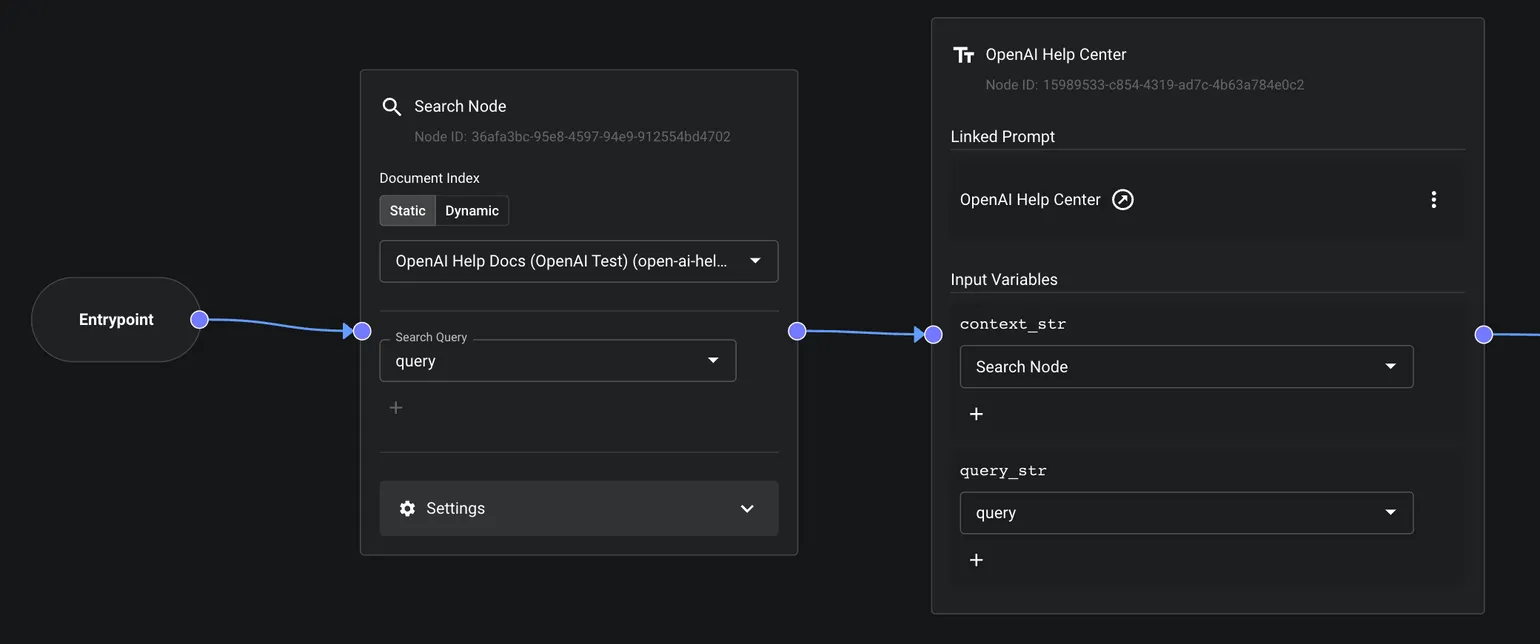Open the query_str query dropdown
Screen dimensions: 1540x644
(x=1186, y=513)
